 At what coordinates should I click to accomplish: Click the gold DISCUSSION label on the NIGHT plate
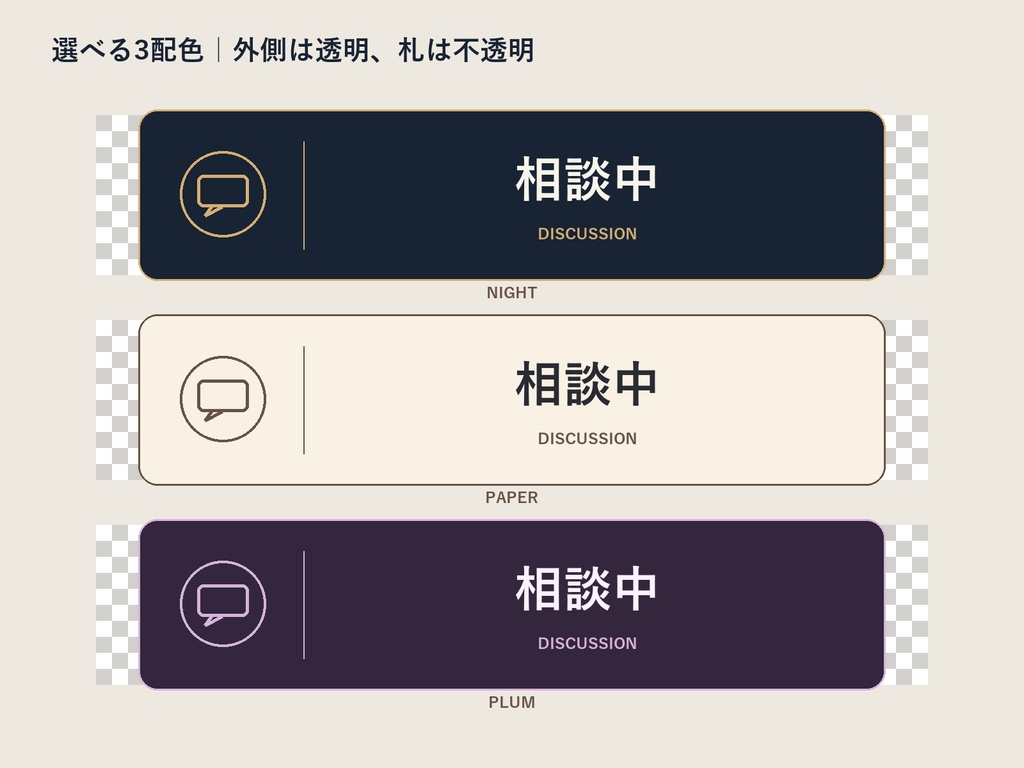[x=587, y=234]
